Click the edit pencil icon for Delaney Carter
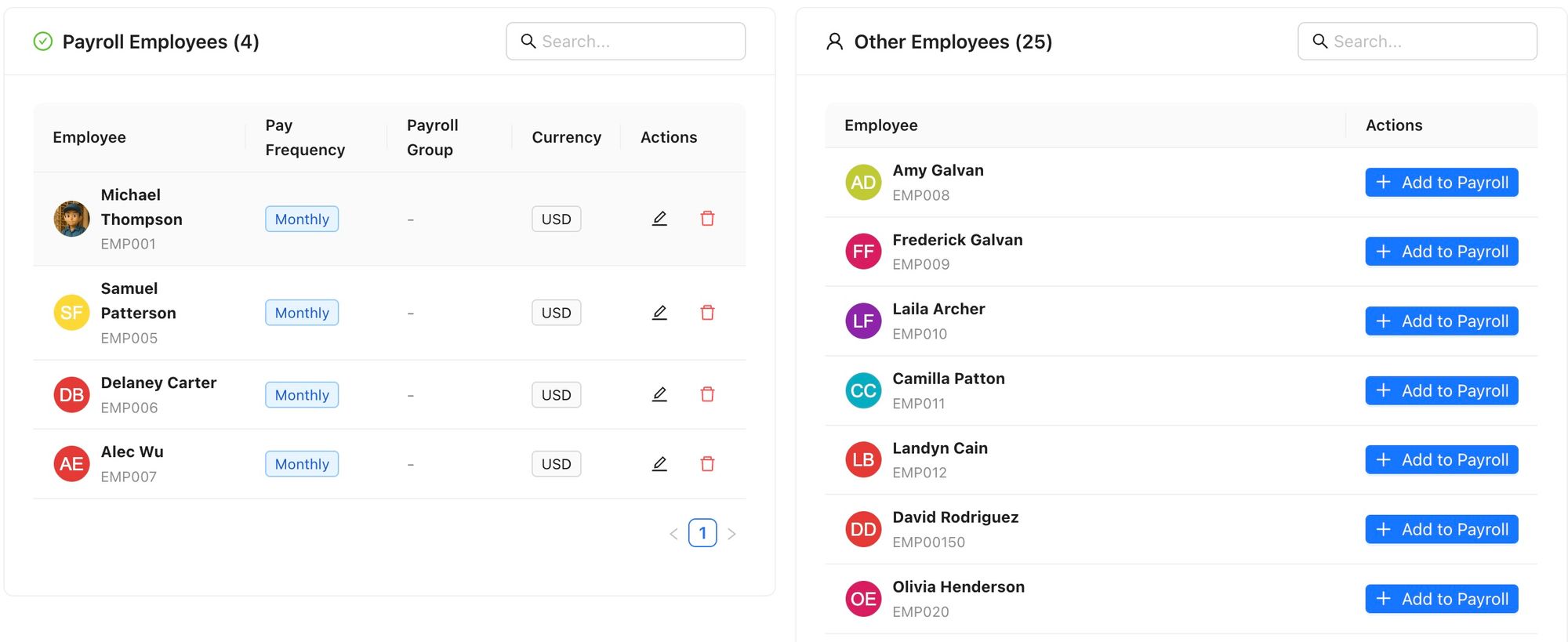This screenshot has height=642, width=1568. click(659, 394)
